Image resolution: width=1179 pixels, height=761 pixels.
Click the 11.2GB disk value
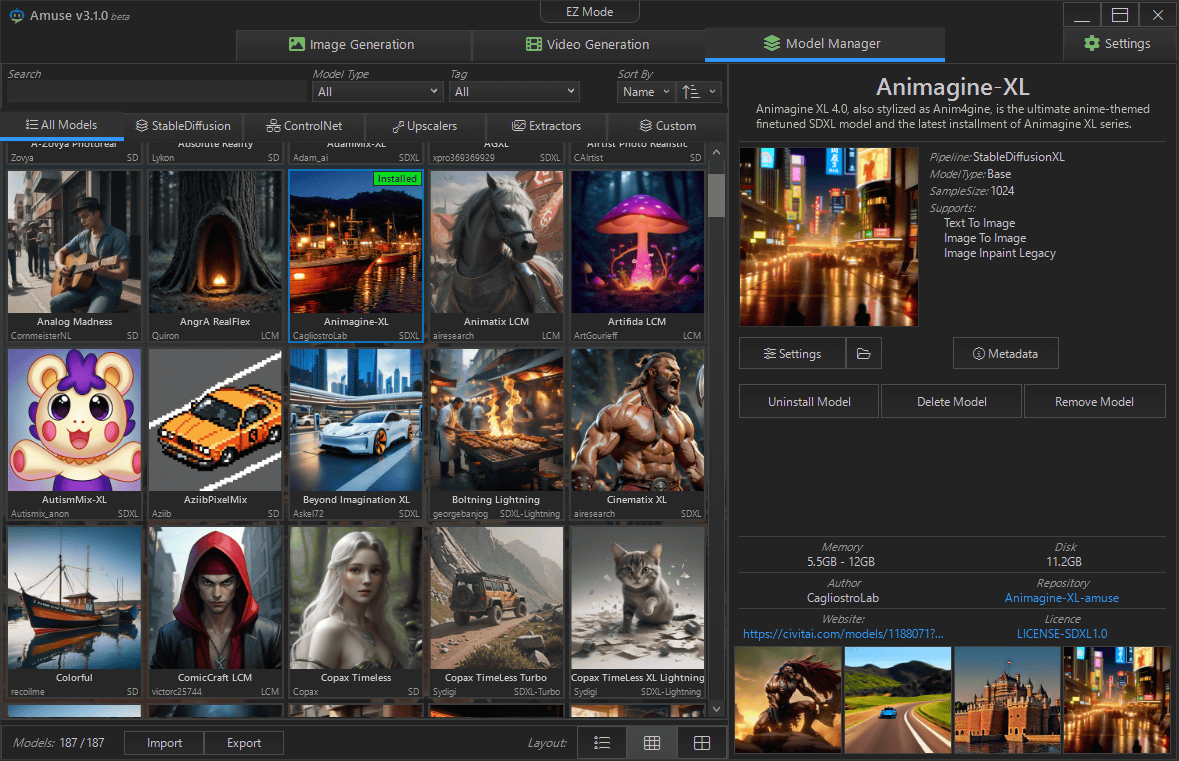[1064, 562]
